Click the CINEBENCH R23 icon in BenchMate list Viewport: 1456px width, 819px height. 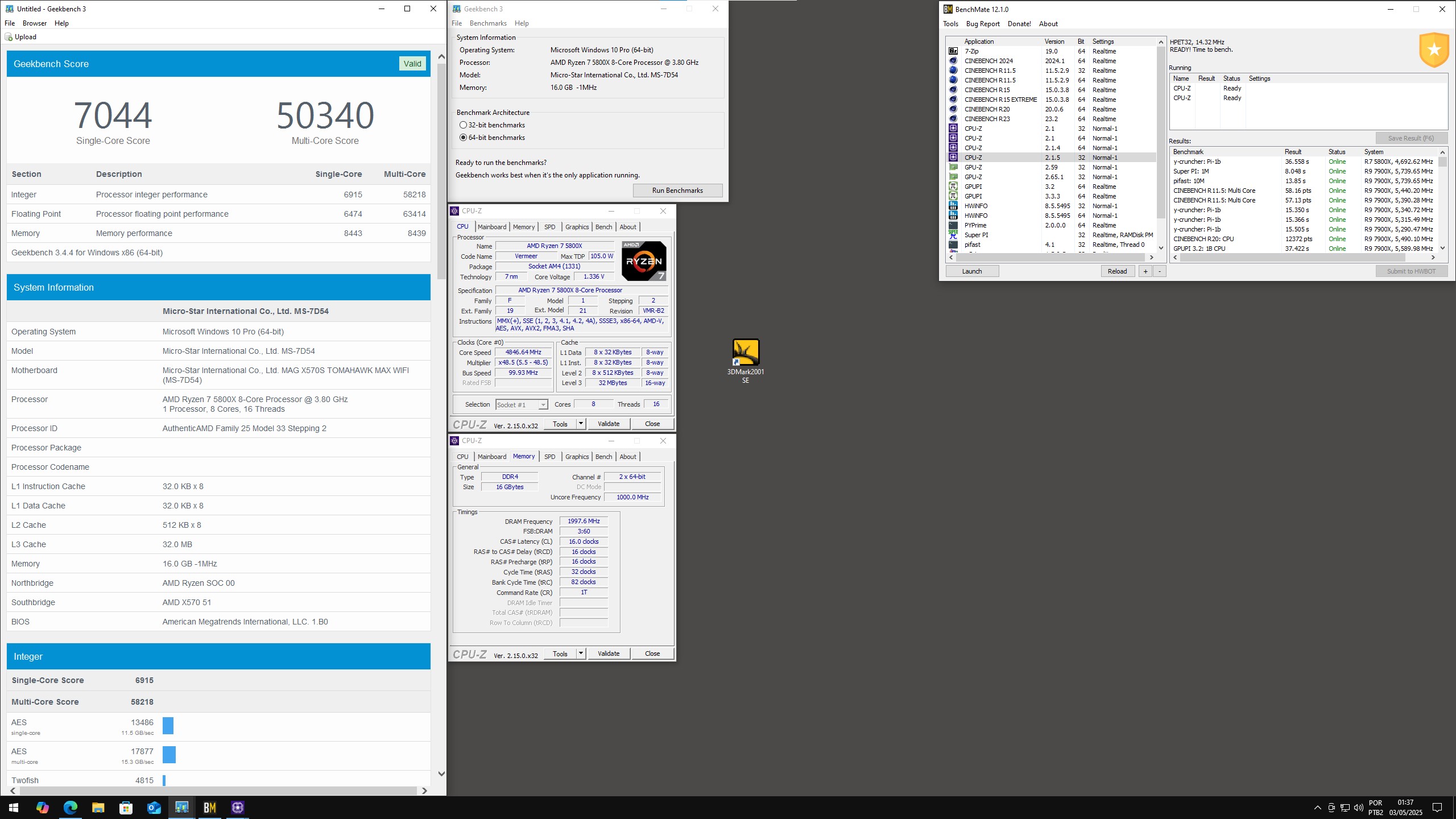click(953, 119)
